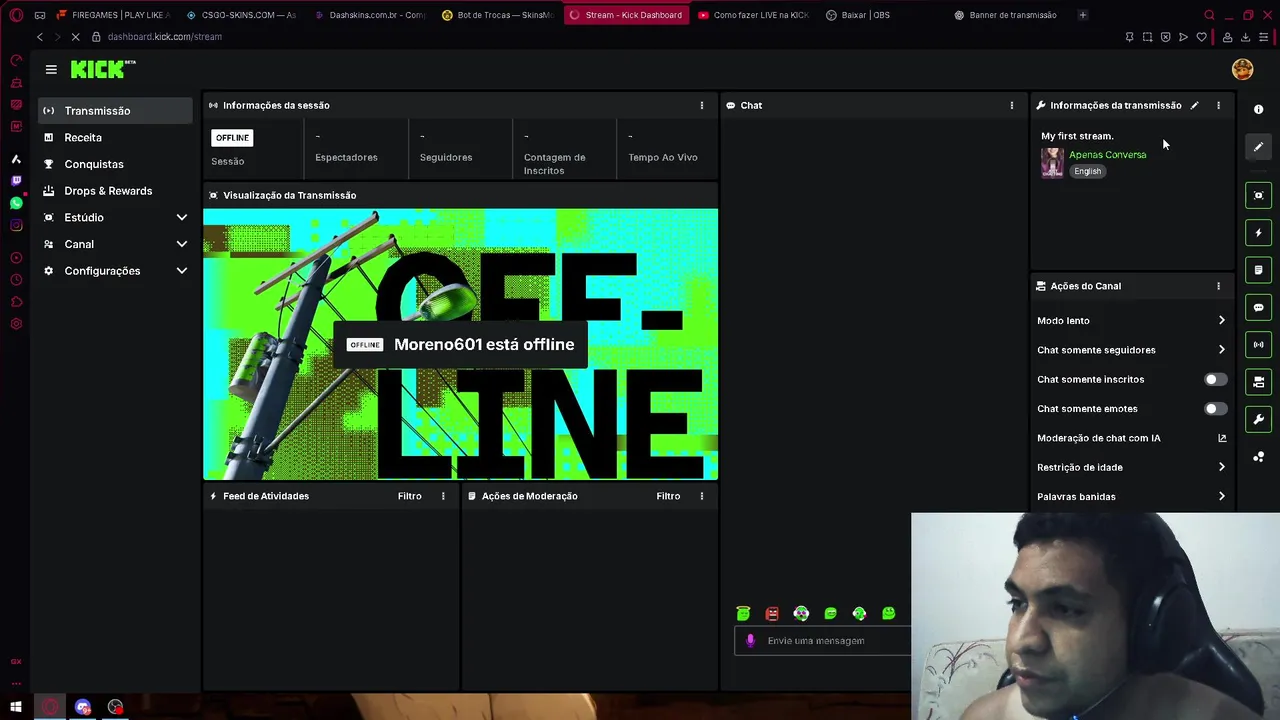Edit stream info with the pencil in the panel header
This screenshot has width=1280, height=720.
1194,105
